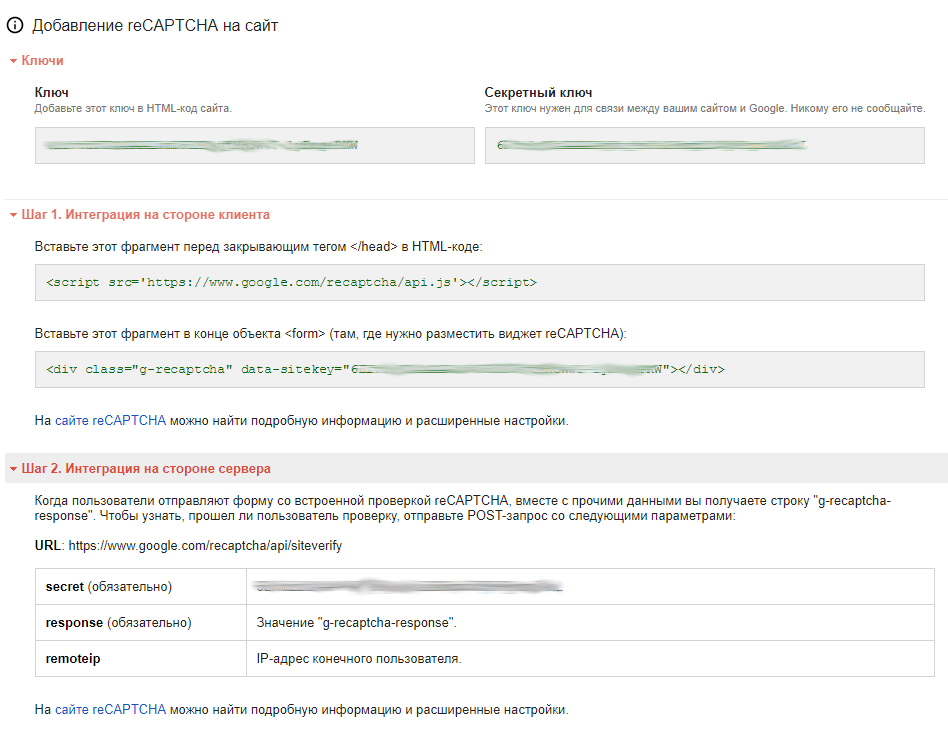Screen dimensions: 948x735
Task: Open the bottom сайте reCAPTCHA link
Action: pos(110,710)
